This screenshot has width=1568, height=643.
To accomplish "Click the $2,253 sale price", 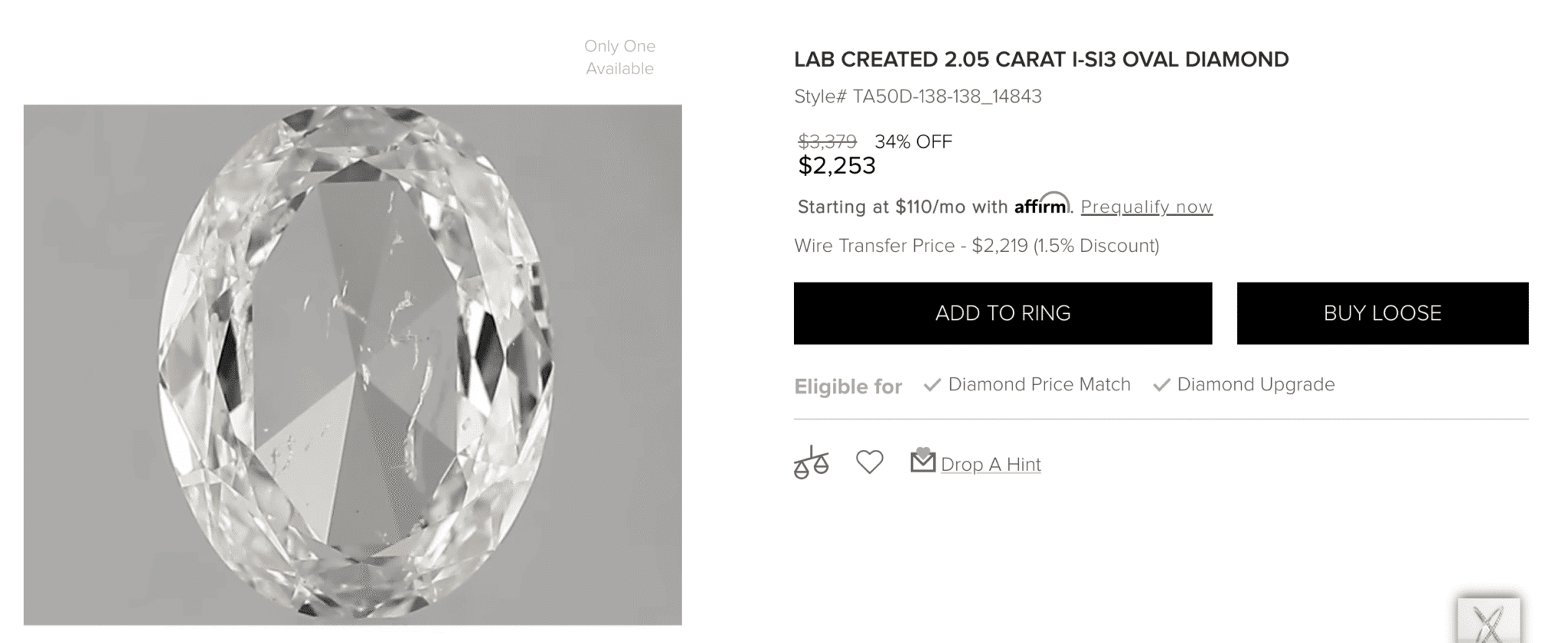I will coord(837,165).
